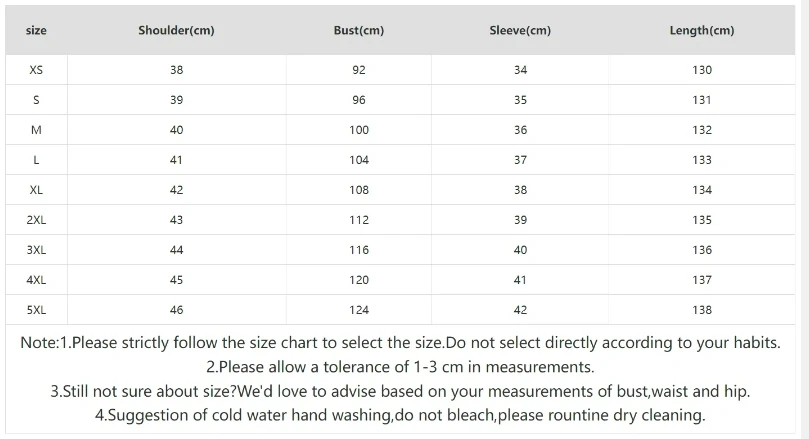Select the 3XL size row label
The width and height of the screenshot is (809, 439).
[x=36, y=250]
